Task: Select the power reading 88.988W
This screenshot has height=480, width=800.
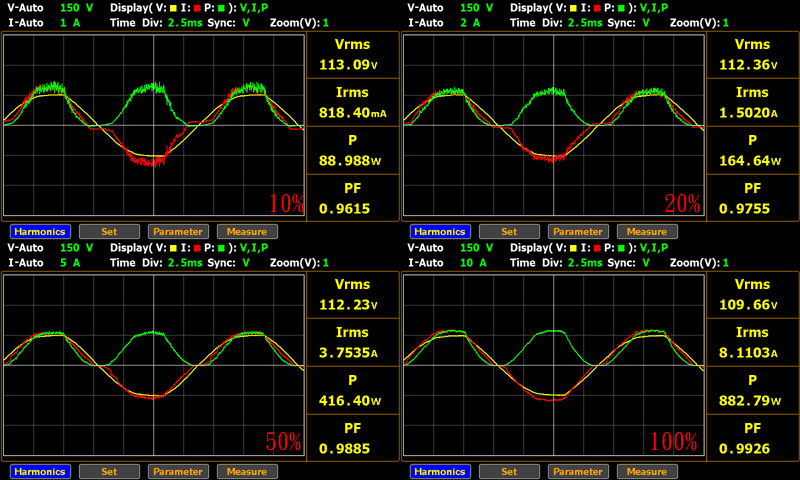Action: [x=350, y=161]
